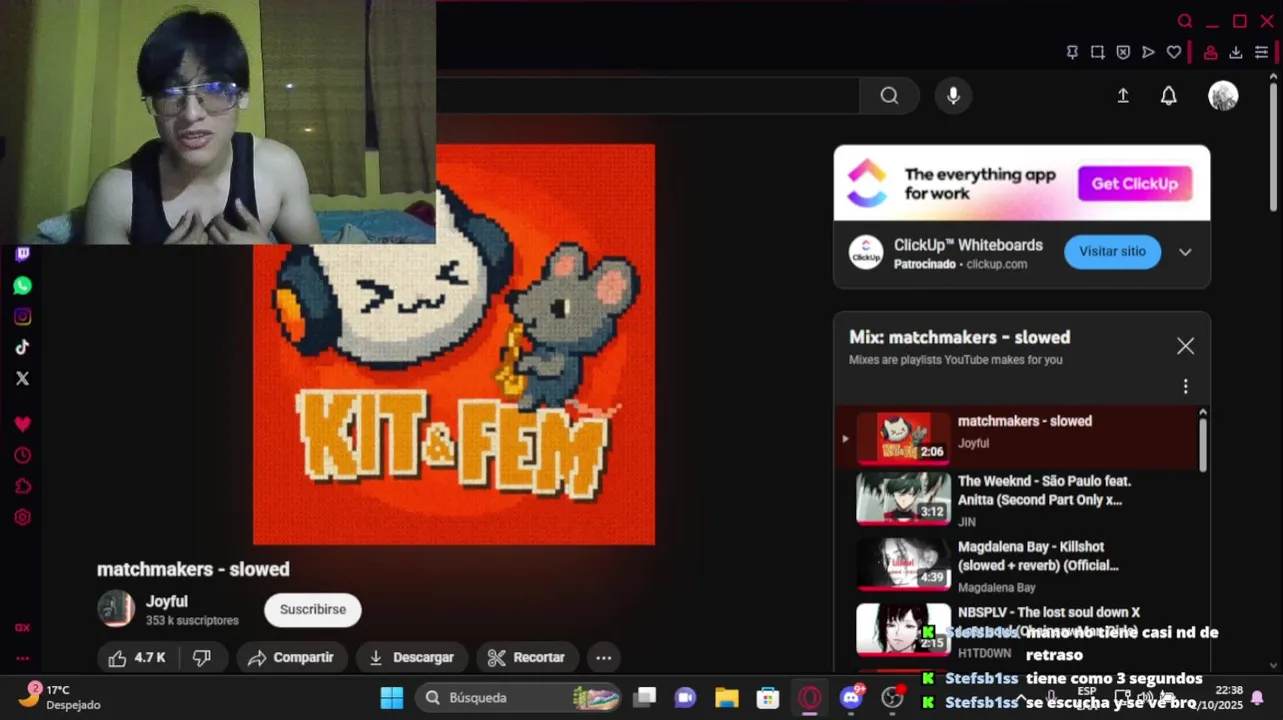
Task: Click the Kit & Fem video player
Action: [454, 345]
